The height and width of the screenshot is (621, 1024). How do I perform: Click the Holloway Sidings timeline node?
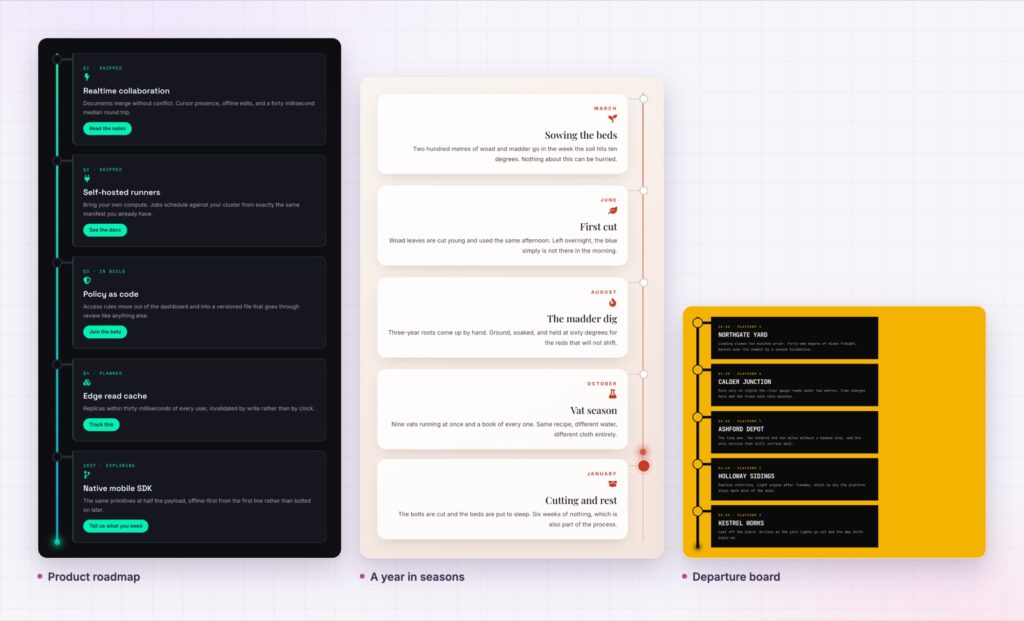click(697, 464)
